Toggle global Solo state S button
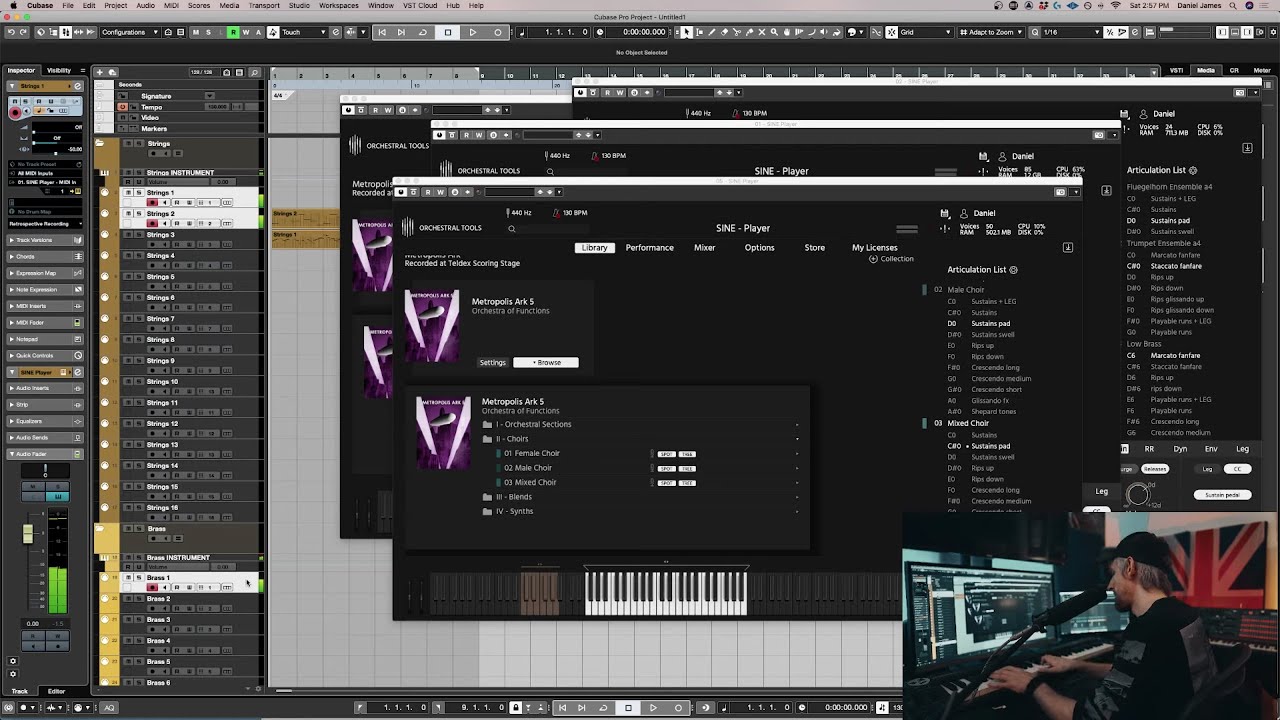 208,32
